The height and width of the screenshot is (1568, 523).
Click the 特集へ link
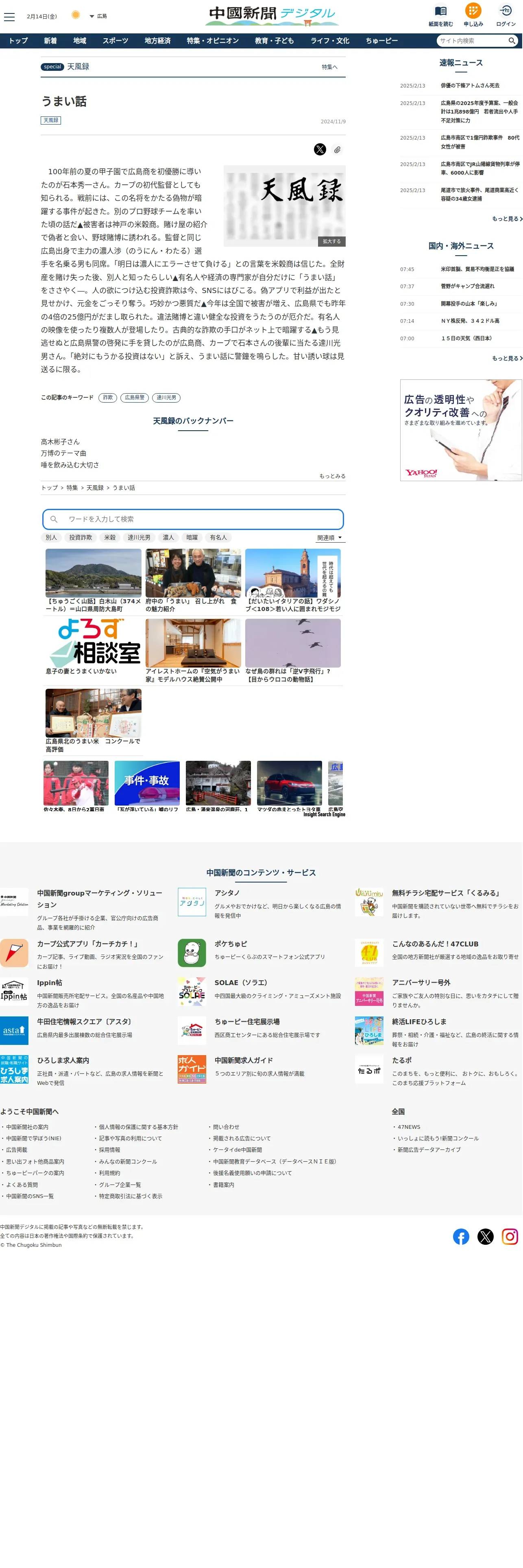[329, 67]
